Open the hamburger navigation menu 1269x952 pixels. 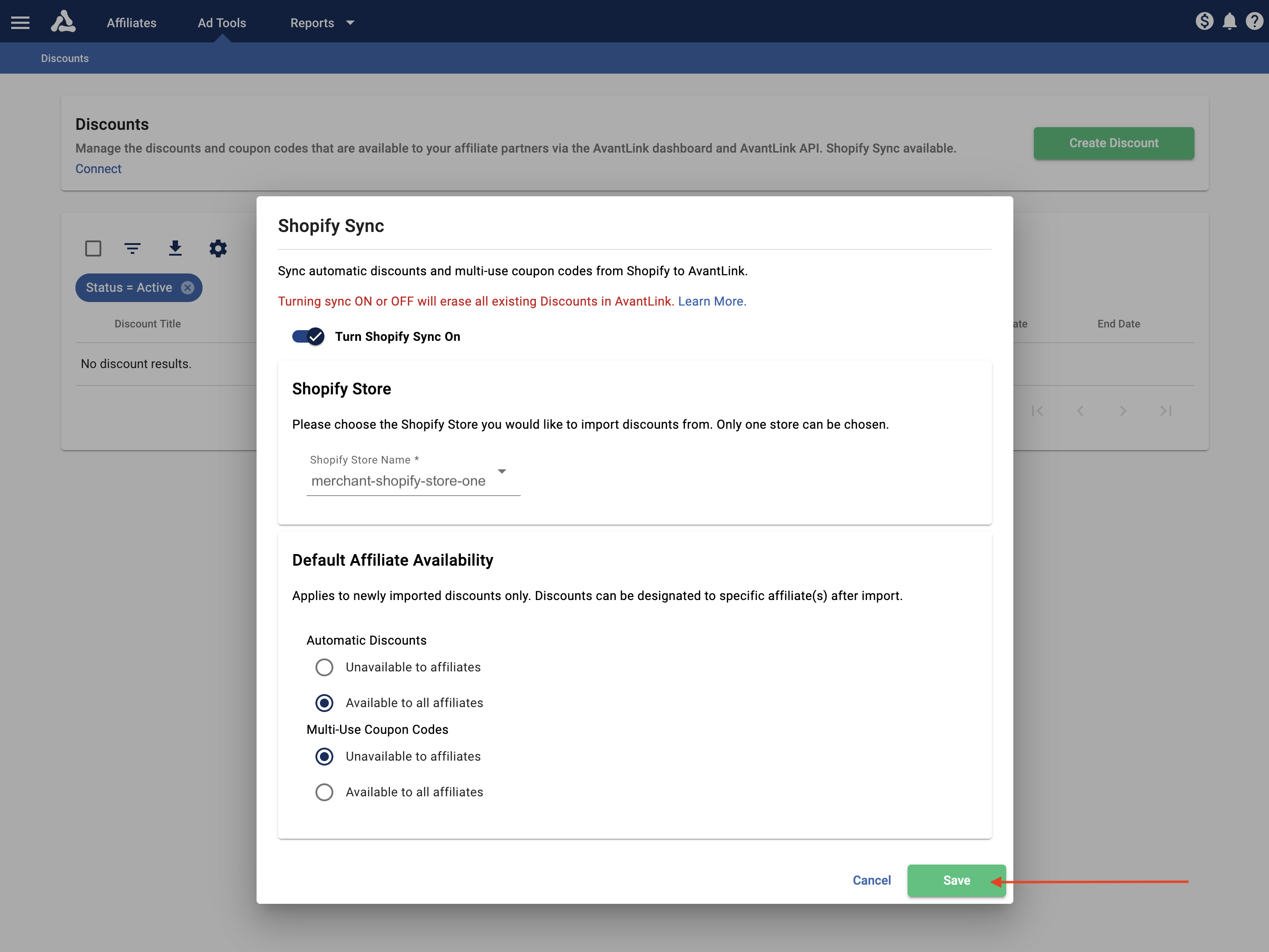[x=20, y=22]
